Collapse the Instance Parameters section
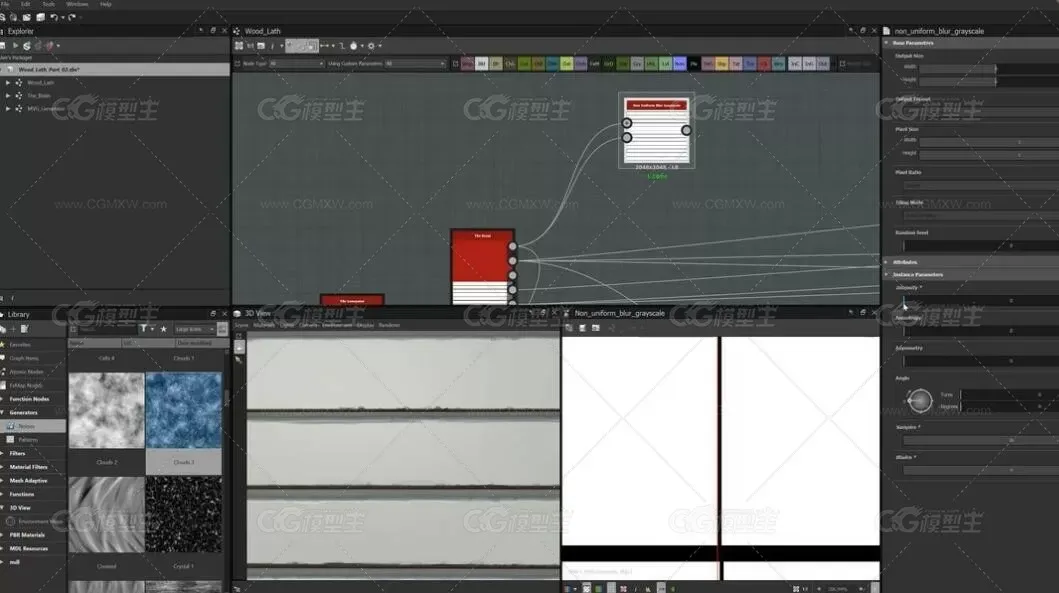This screenshot has height=593, width=1059. 887,275
